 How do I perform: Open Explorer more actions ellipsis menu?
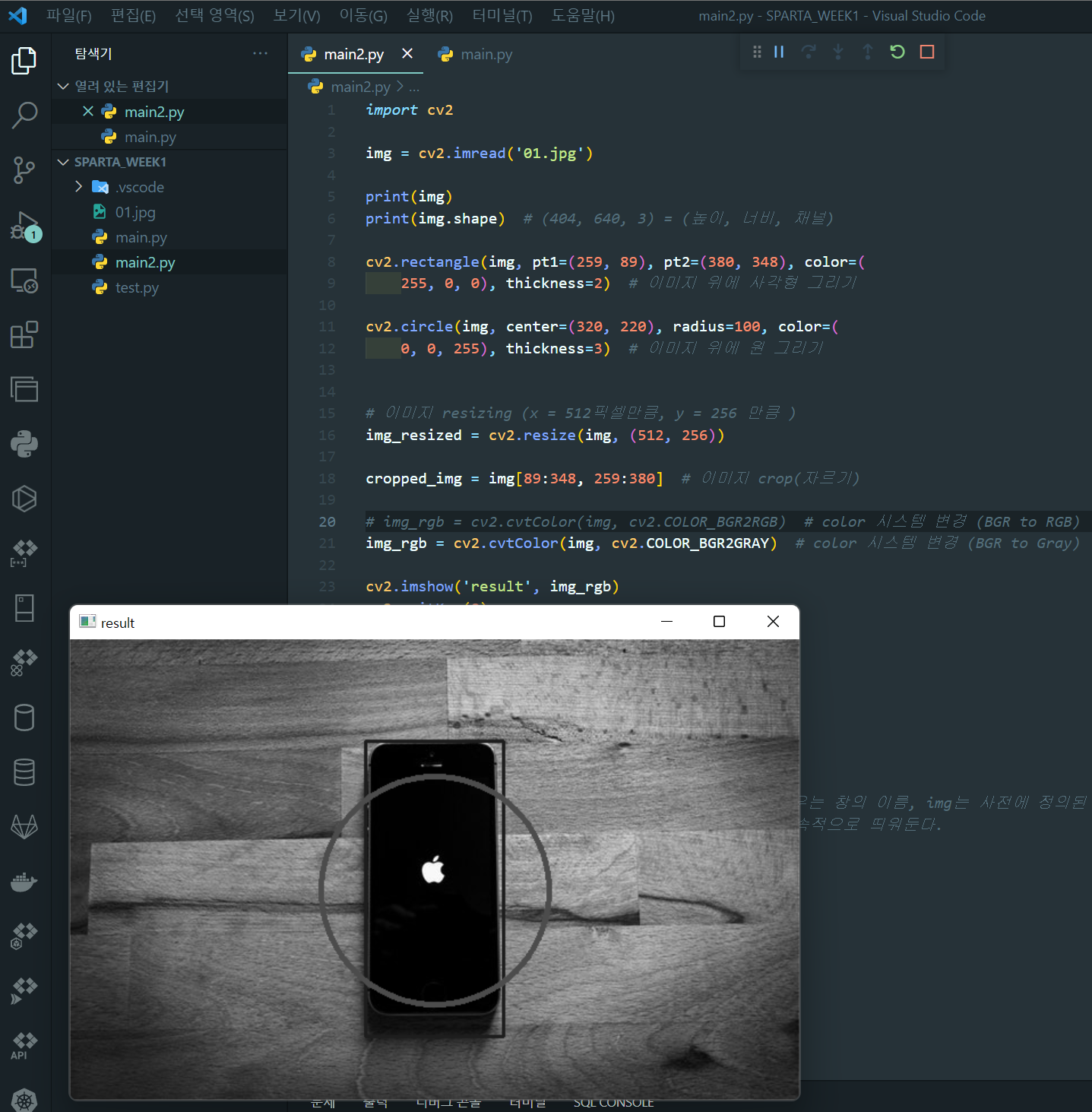261,53
